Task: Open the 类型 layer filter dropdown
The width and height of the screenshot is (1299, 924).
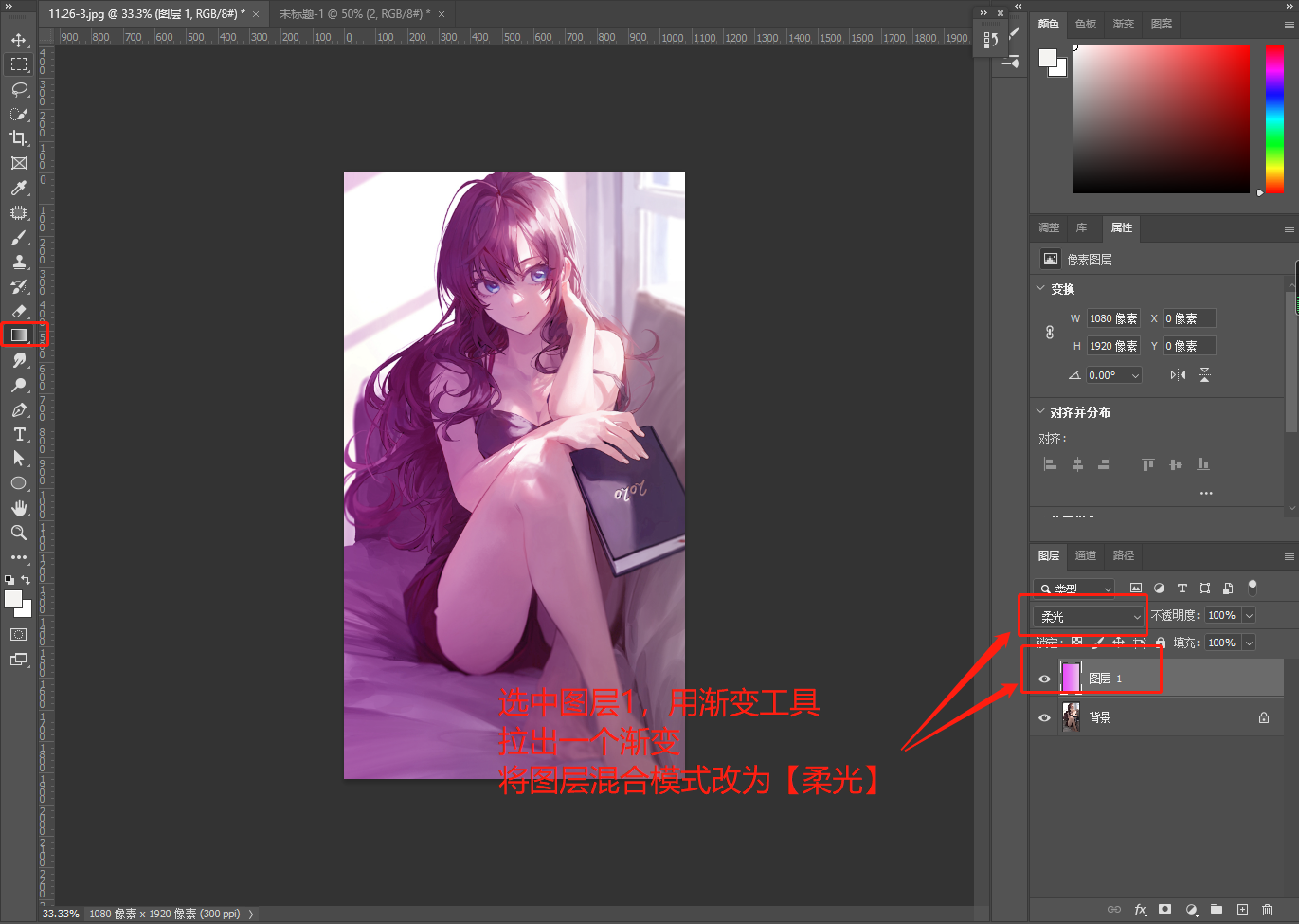Action: pyautogui.click(x=1073, y=589)
